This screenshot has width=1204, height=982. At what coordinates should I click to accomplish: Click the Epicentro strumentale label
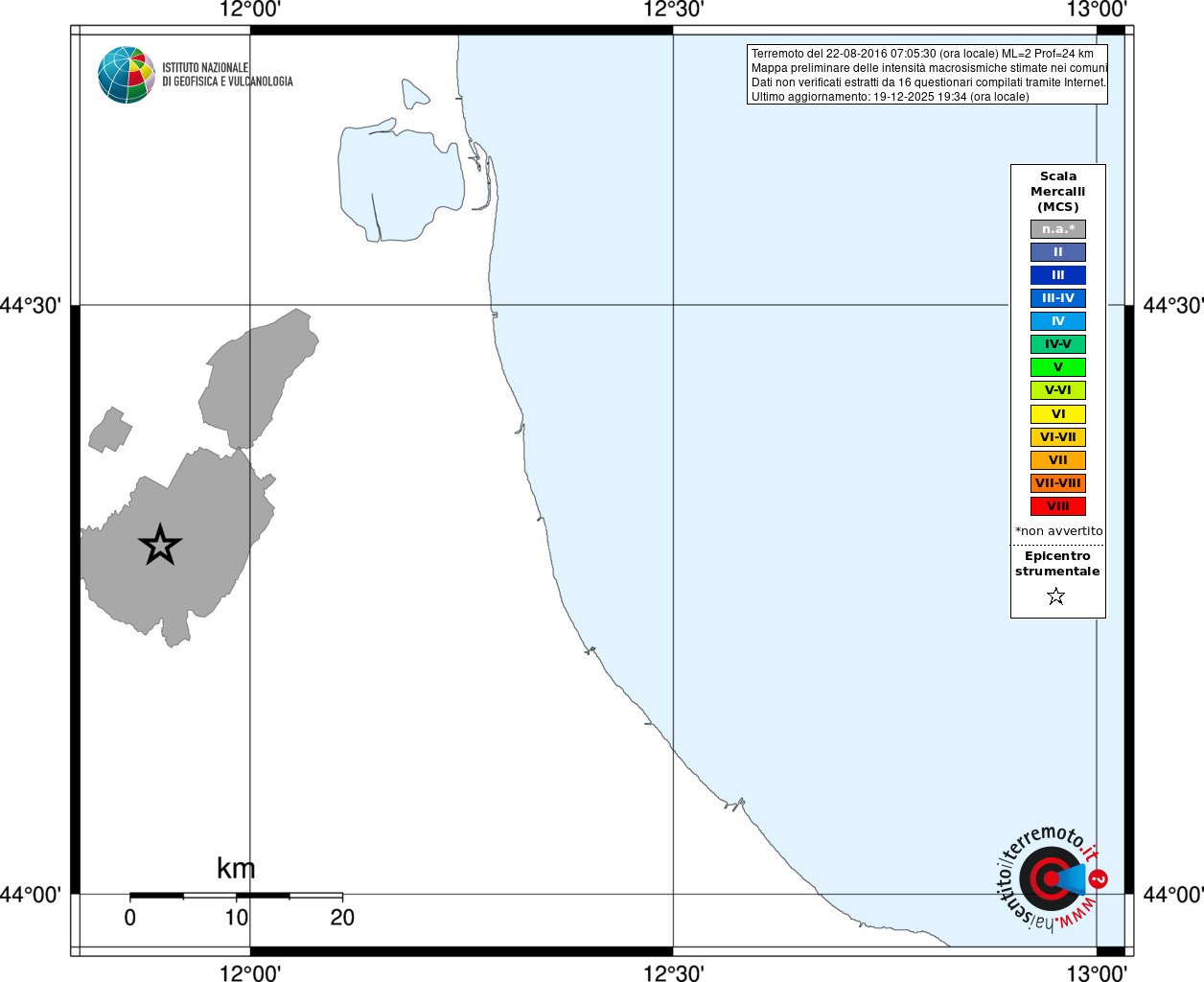[x=1057, y=564]
